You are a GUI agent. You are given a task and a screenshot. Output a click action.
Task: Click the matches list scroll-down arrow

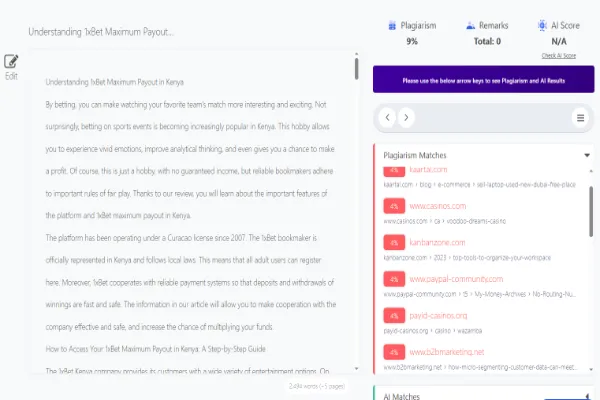tap(591, 369)
